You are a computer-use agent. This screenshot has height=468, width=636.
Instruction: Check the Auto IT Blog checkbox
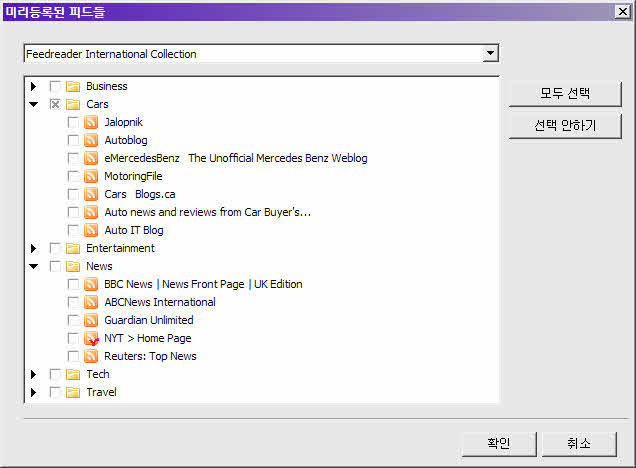[x=73, y=230]
